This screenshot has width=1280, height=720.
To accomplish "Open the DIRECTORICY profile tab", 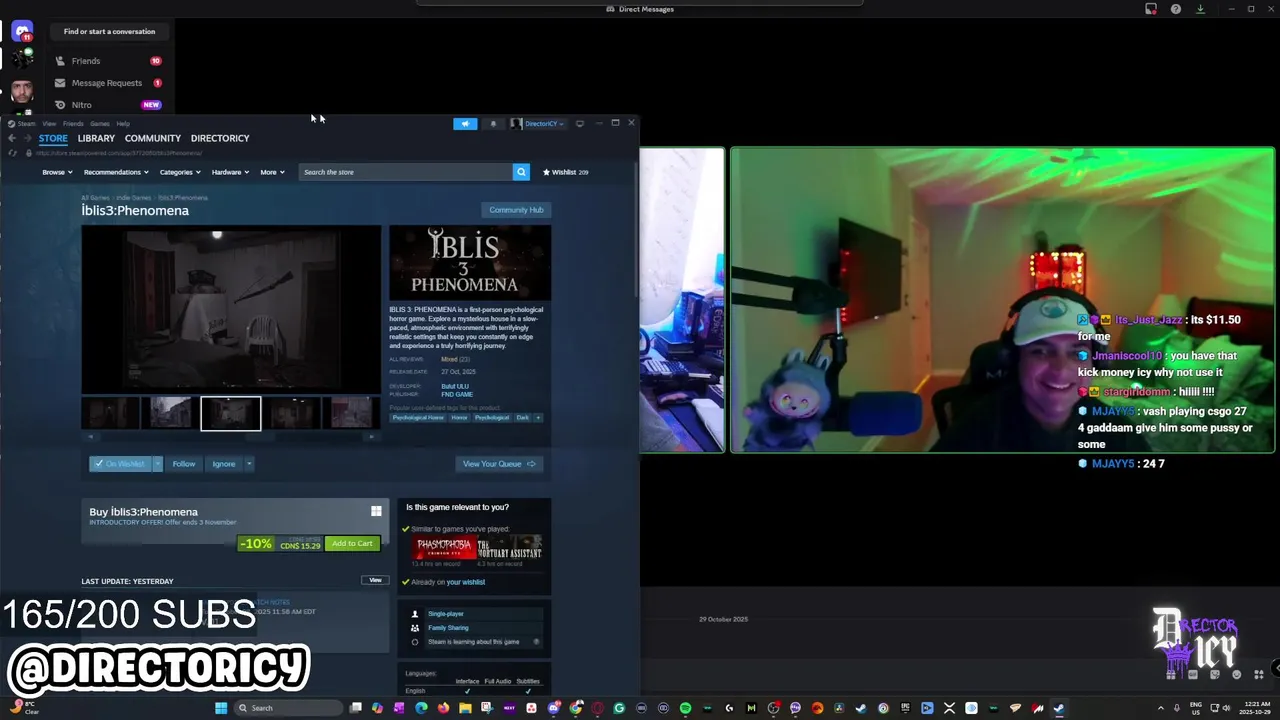I will pos(220,138).
